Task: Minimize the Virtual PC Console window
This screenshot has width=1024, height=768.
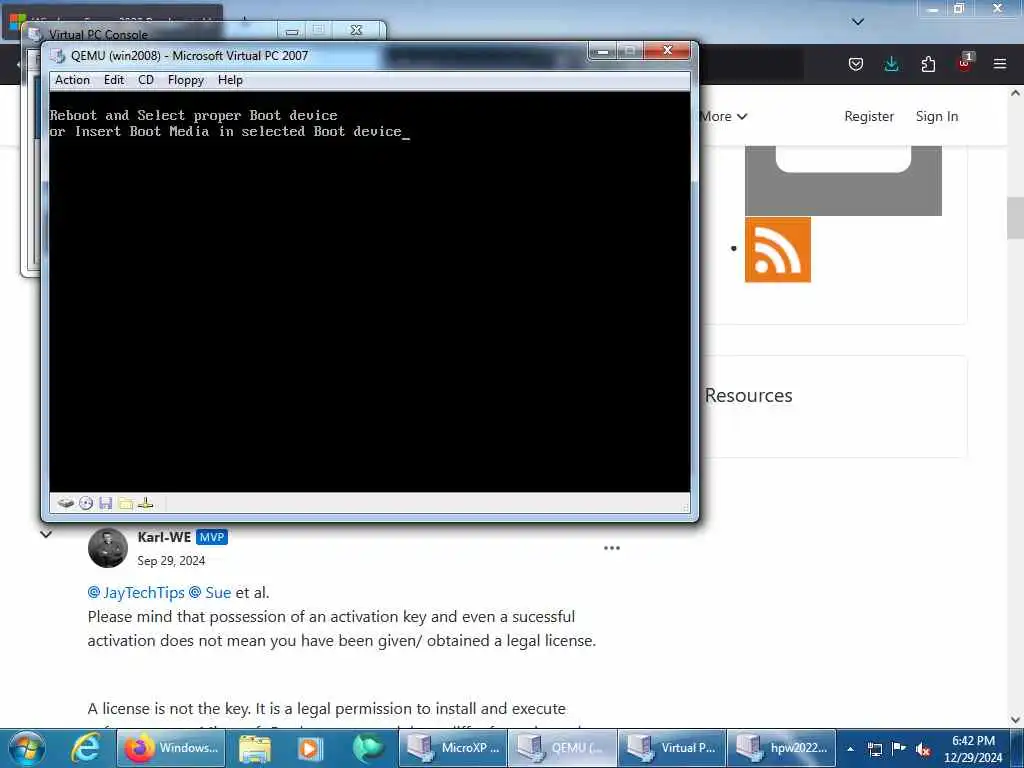Action: click(292, 30)
